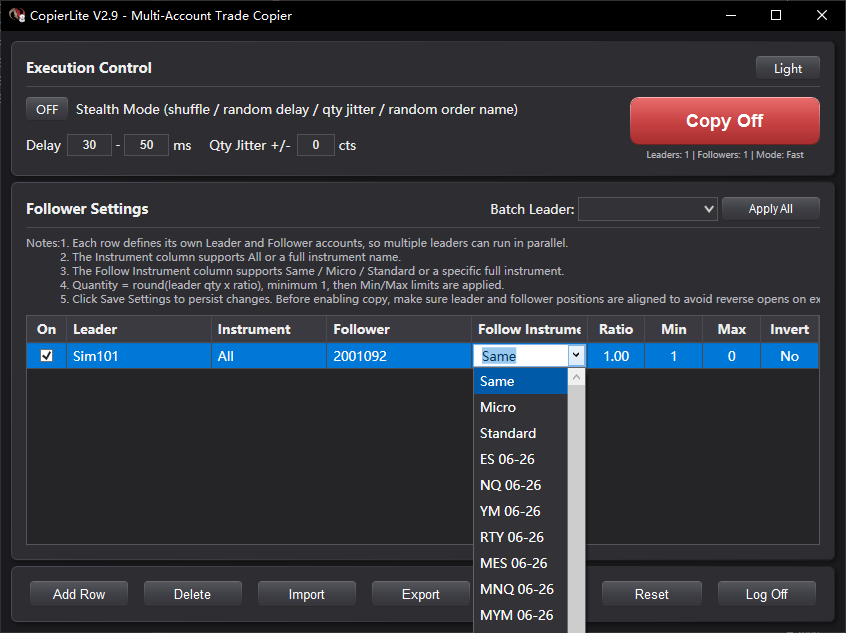This screenshot has height=633, width=846.
Task: Click the Qty Jitter input field
Action: (315, 145)
